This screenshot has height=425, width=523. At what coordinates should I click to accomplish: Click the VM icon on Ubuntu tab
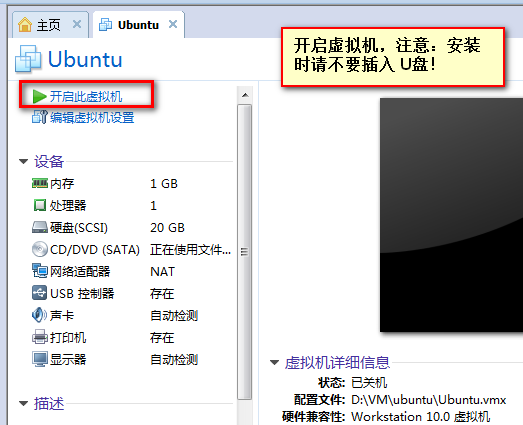point(105,25)
